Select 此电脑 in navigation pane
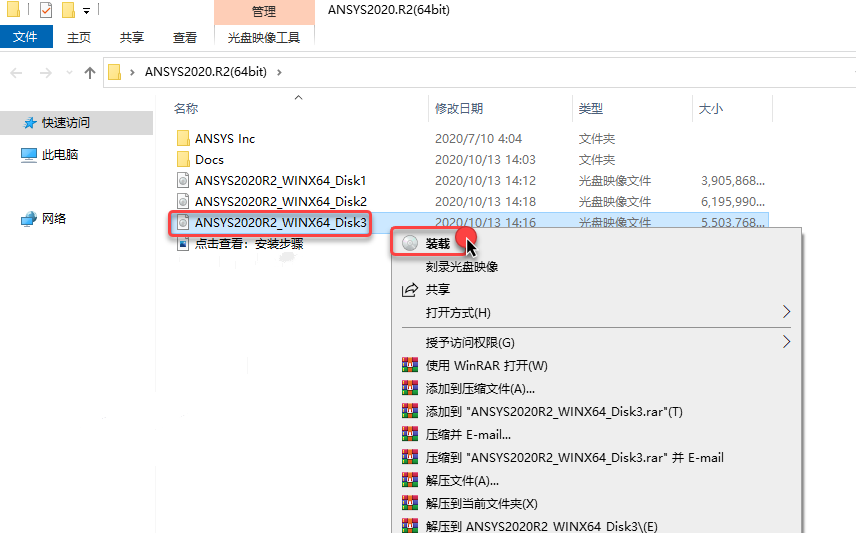856x533 pixels. [60, 155]
